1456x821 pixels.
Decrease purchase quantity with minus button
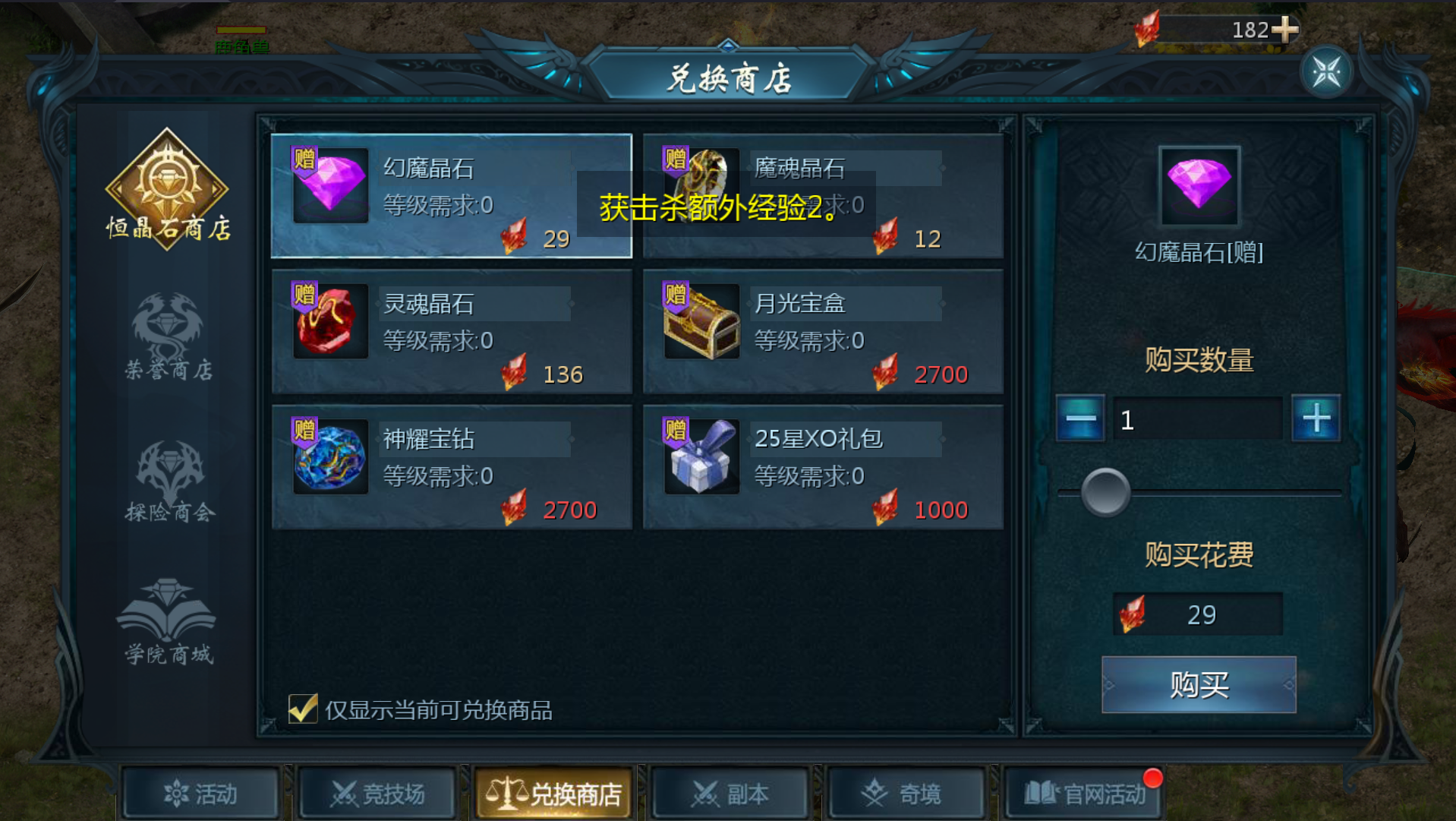1080,418
